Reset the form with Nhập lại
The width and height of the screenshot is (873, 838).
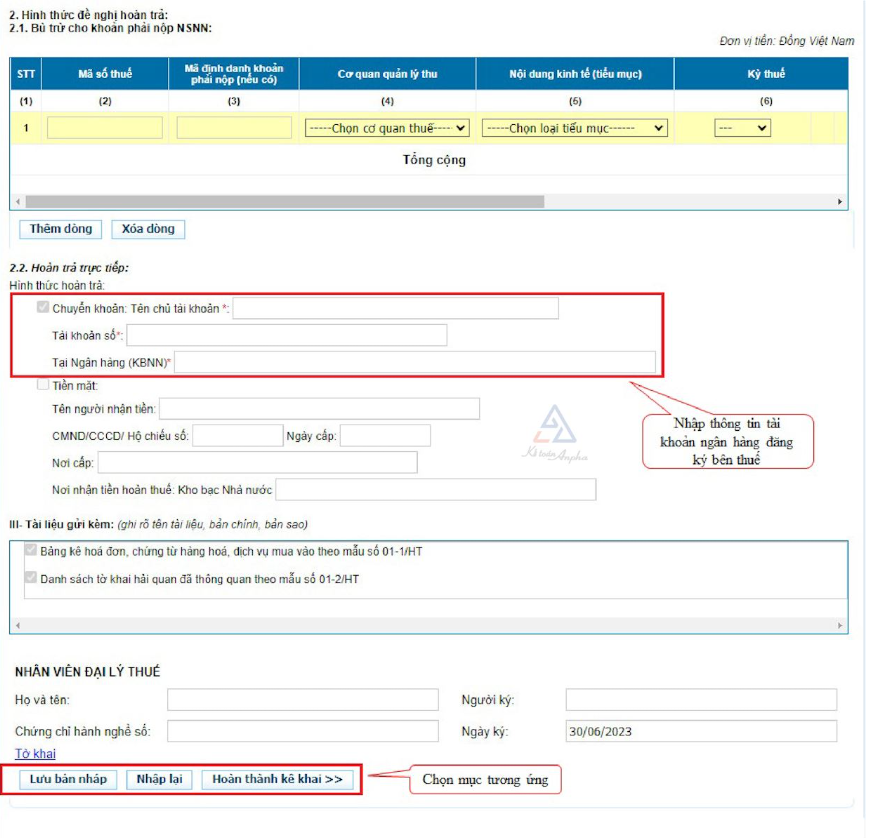click(x=159, y=779)
